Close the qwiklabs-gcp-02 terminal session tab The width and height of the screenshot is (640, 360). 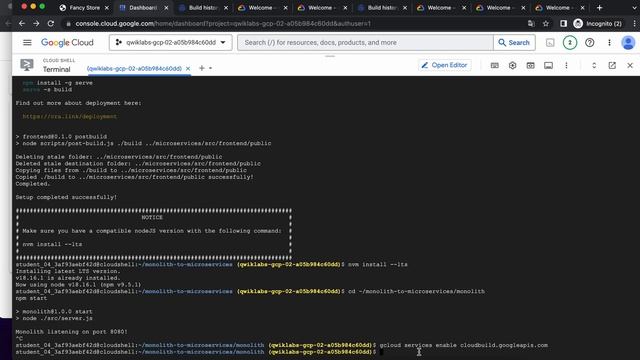click(188, 69)
